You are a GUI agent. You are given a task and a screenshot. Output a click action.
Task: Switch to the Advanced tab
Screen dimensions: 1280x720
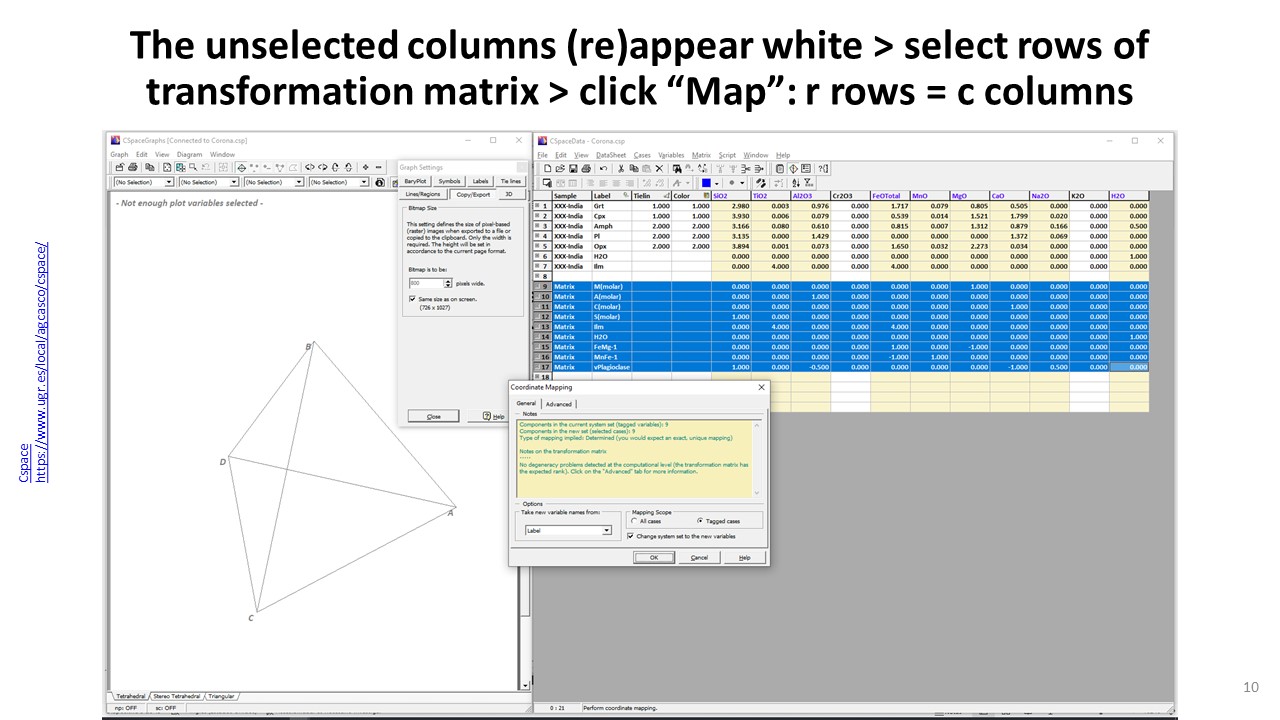click(x=558, y=404)
